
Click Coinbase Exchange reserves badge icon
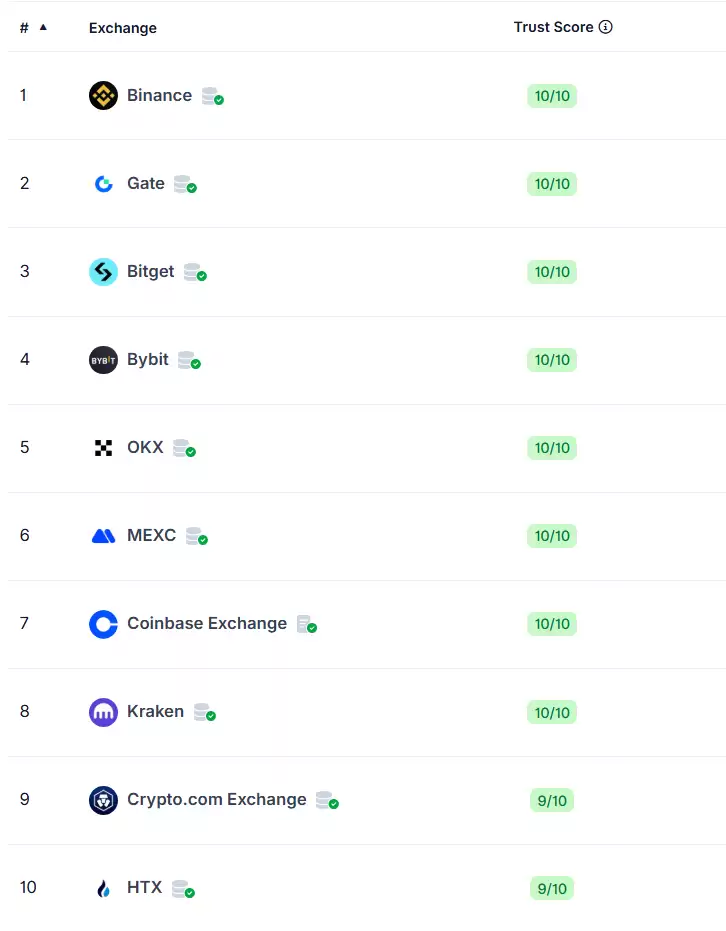pyautogui.click(x=306, y=625)
